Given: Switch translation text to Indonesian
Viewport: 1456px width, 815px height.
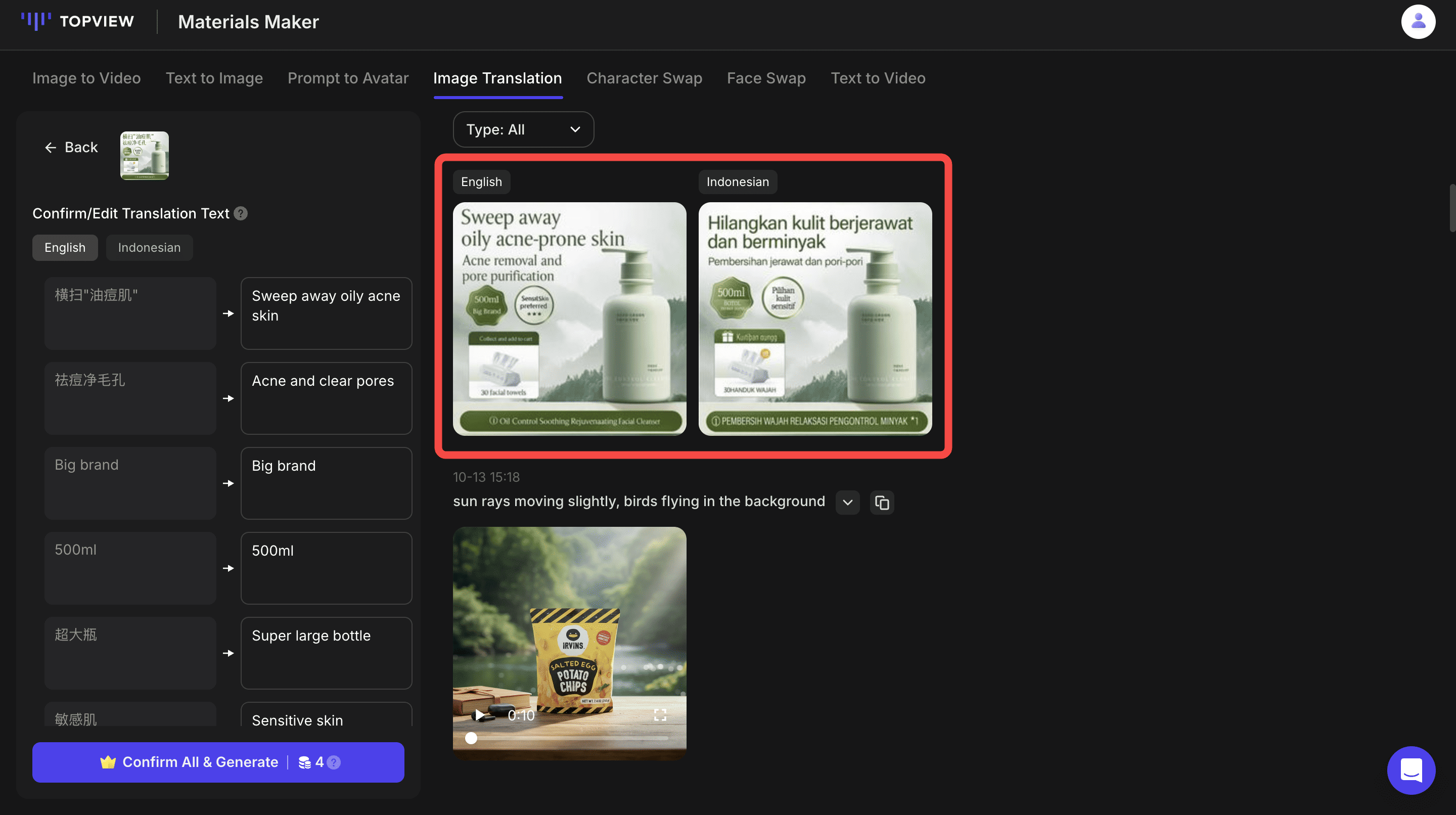Looking at the screenshot, I should click(x=149, y=248).
